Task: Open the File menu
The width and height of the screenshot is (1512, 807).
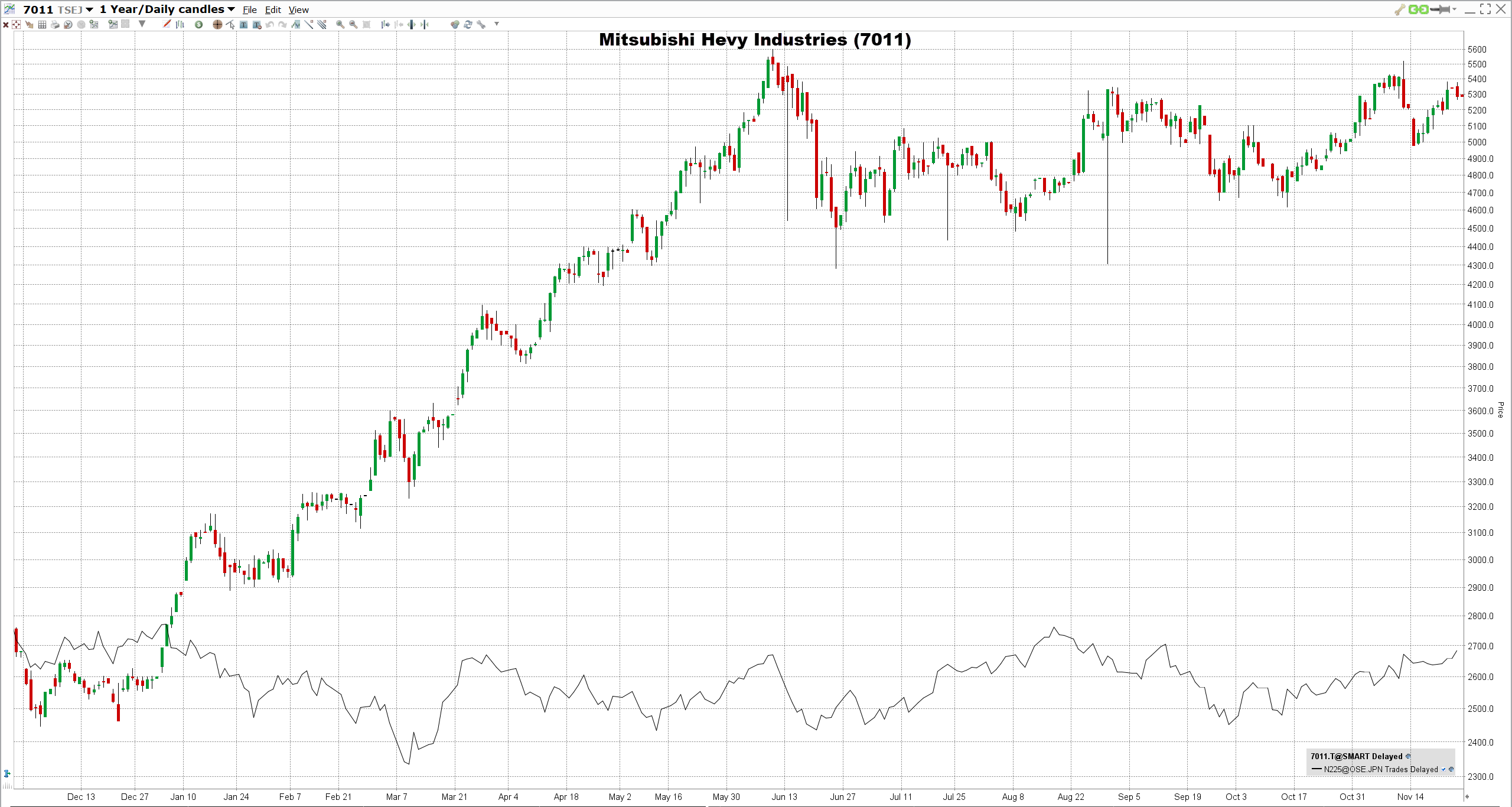Action: pos(250,10)
